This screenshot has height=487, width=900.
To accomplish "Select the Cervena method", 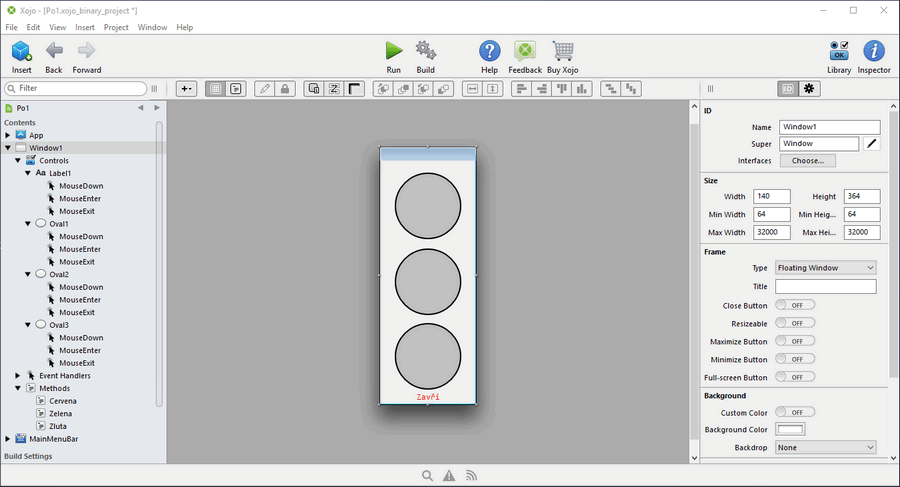I will (x=62, y=401).
